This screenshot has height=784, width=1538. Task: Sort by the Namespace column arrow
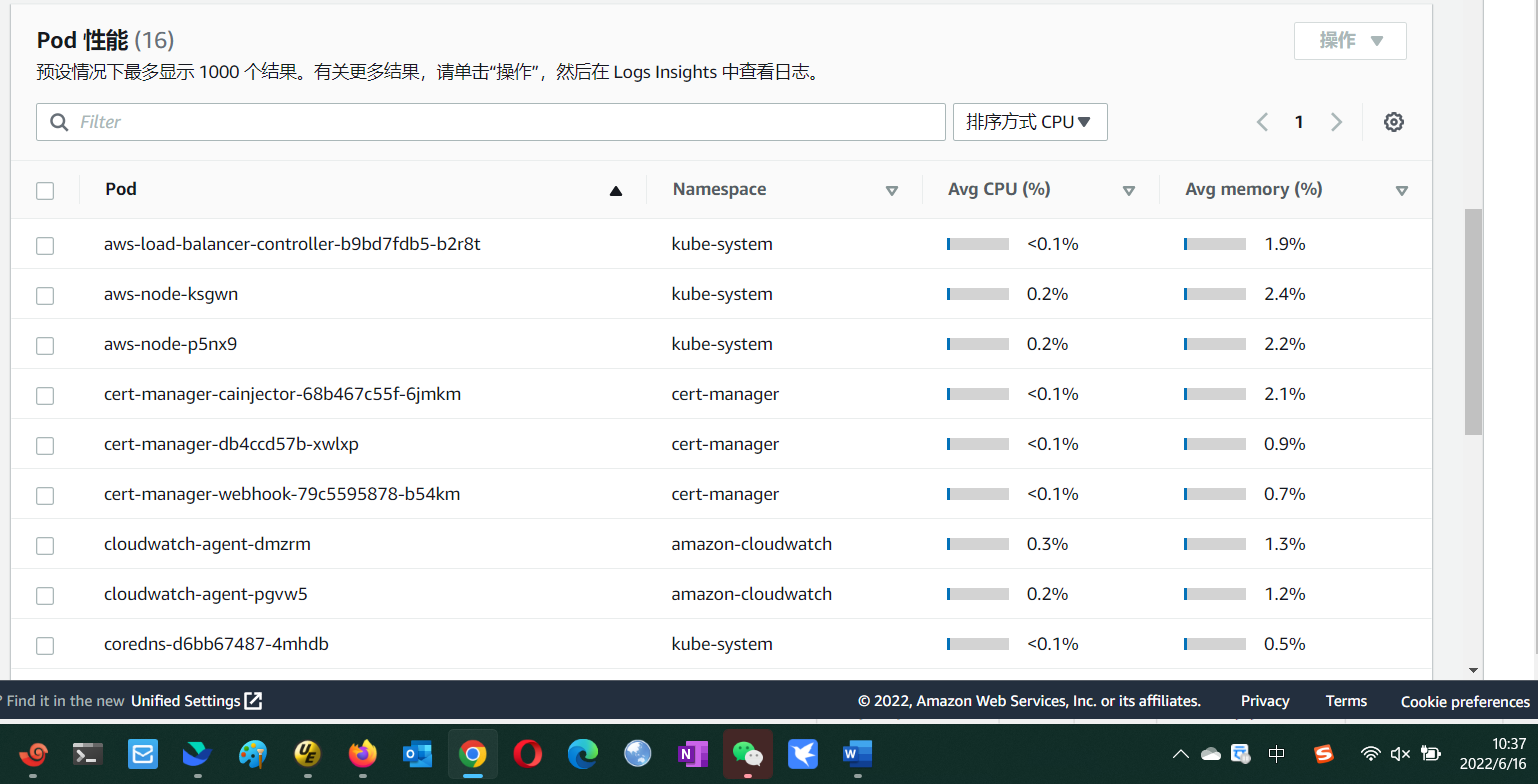click(892, 191)
